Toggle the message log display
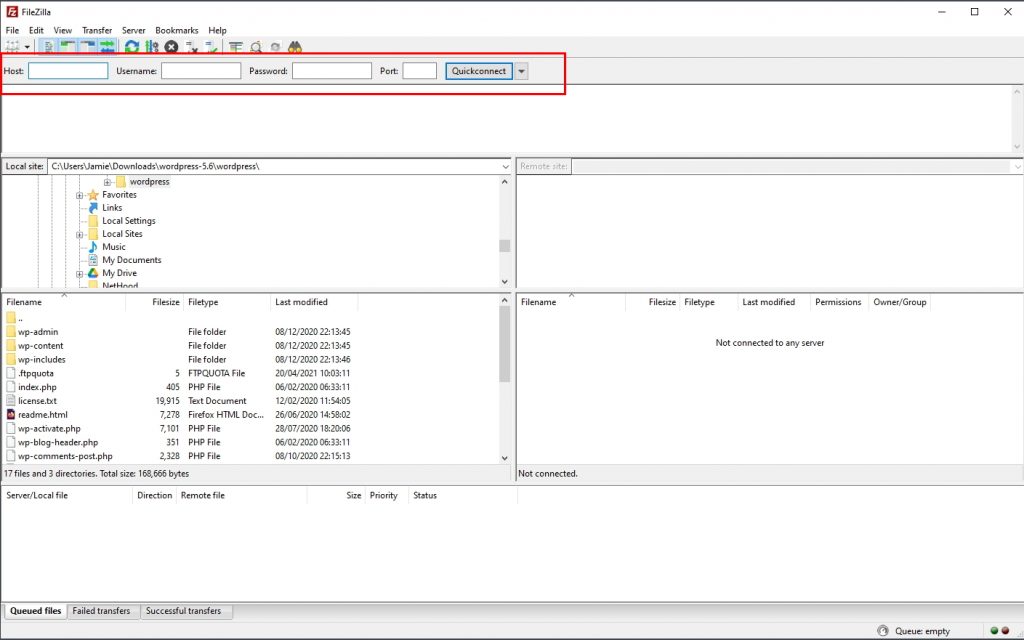This screenshot has width=1024, height=640. pos(48,47)
